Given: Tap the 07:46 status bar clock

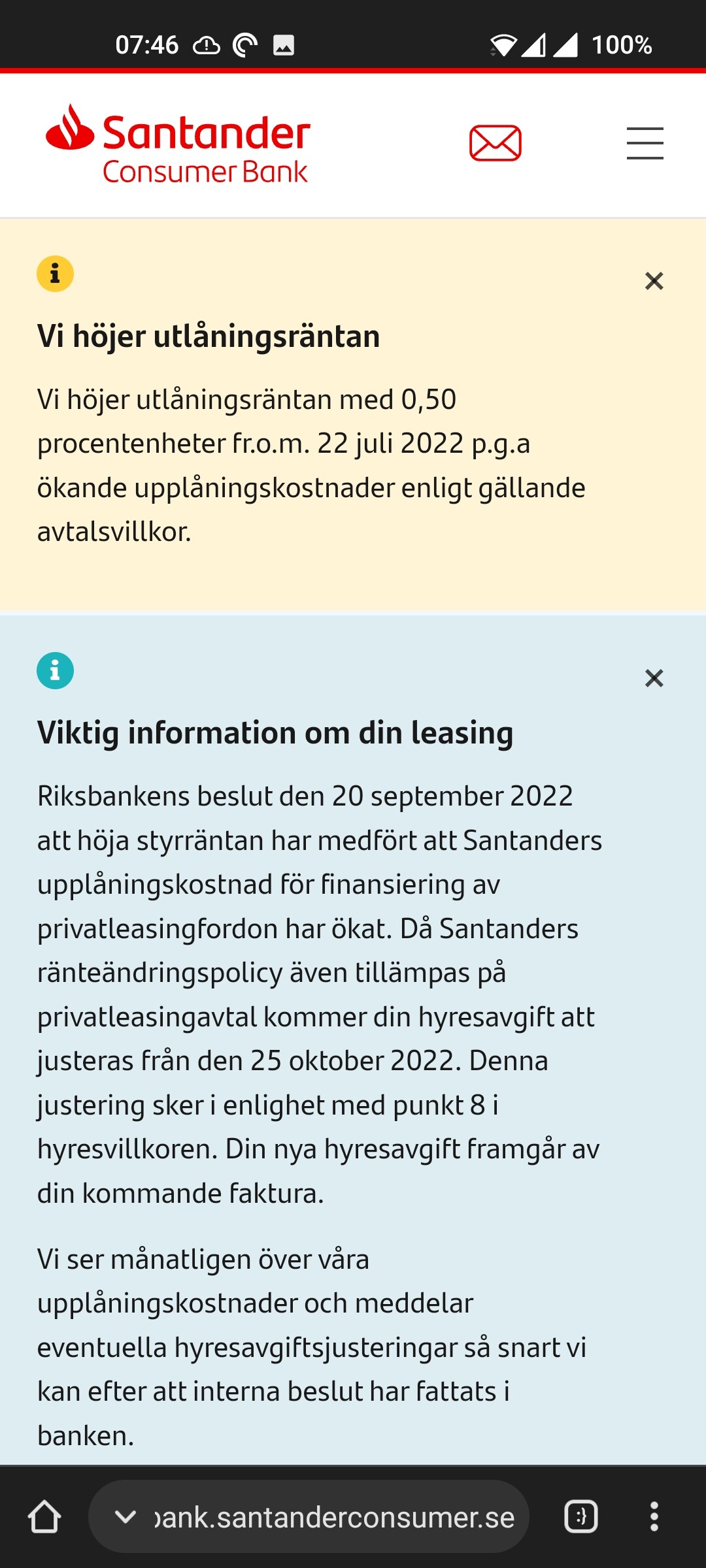Looking at the screenshot, I should (x=146, y=46).
